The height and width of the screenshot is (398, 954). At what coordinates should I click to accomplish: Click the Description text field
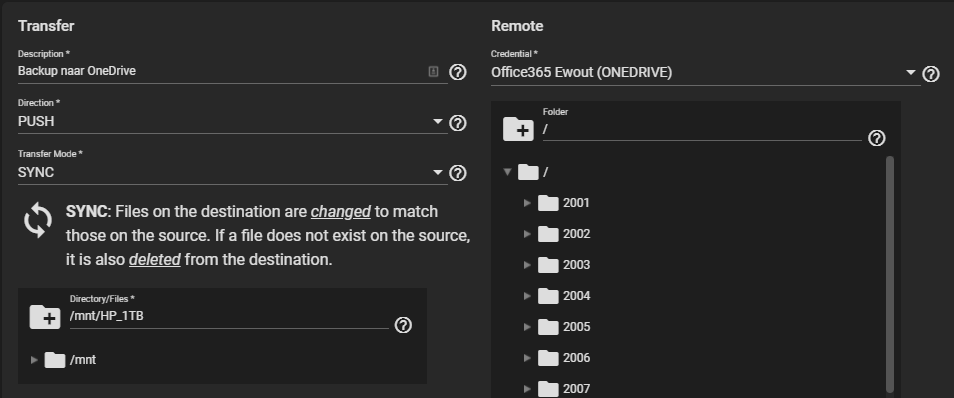[222, 71]
